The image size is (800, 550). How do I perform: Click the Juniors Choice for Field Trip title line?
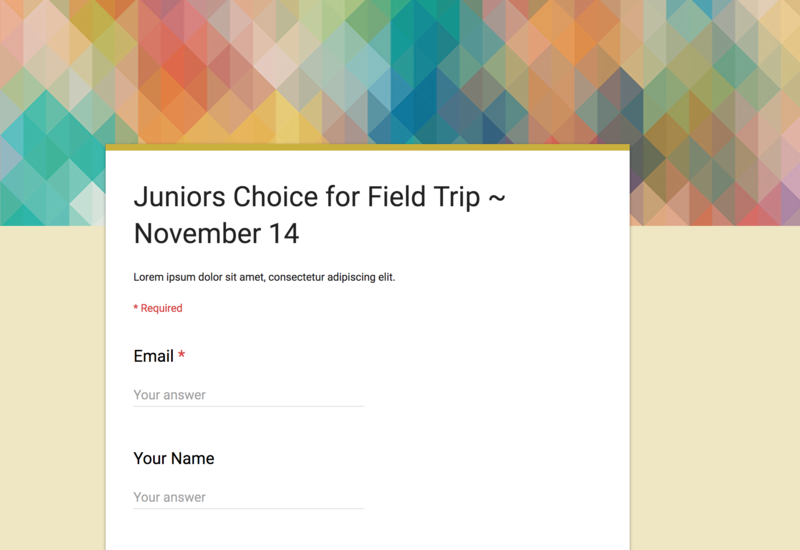pyautogui.click(x=319, y=197)
